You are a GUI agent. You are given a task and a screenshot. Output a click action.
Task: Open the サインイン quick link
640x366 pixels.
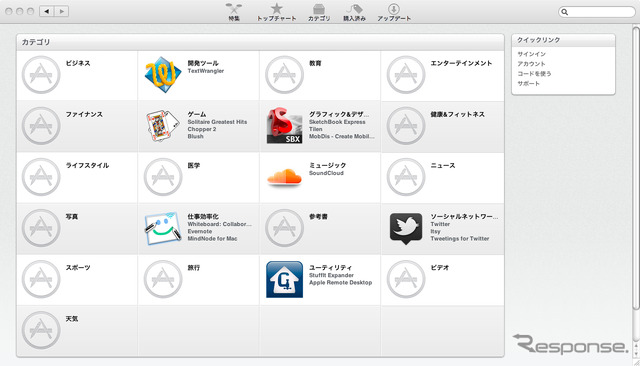(x=531, y=54)
